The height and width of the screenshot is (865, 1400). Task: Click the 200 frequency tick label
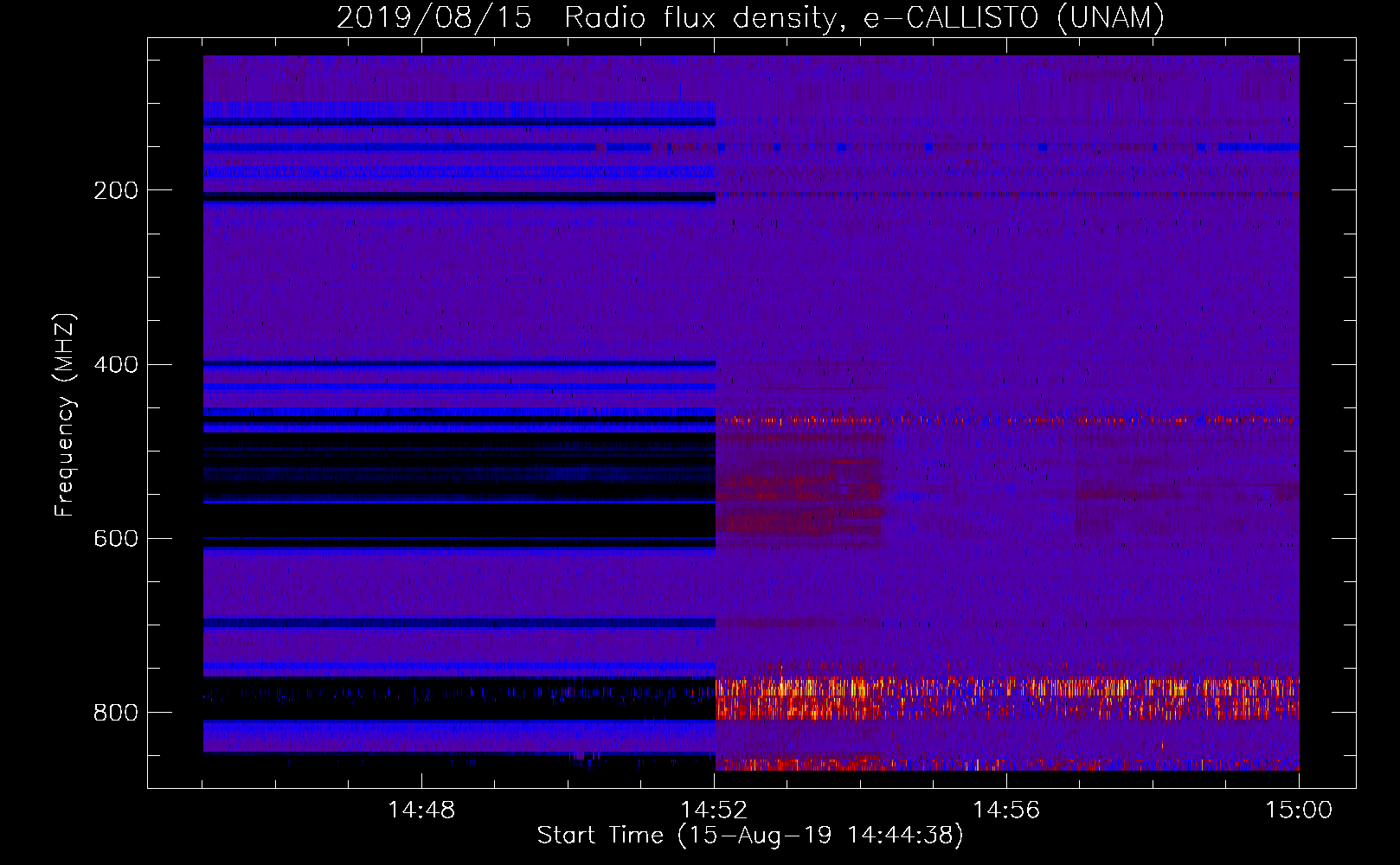tap(116, 190)
